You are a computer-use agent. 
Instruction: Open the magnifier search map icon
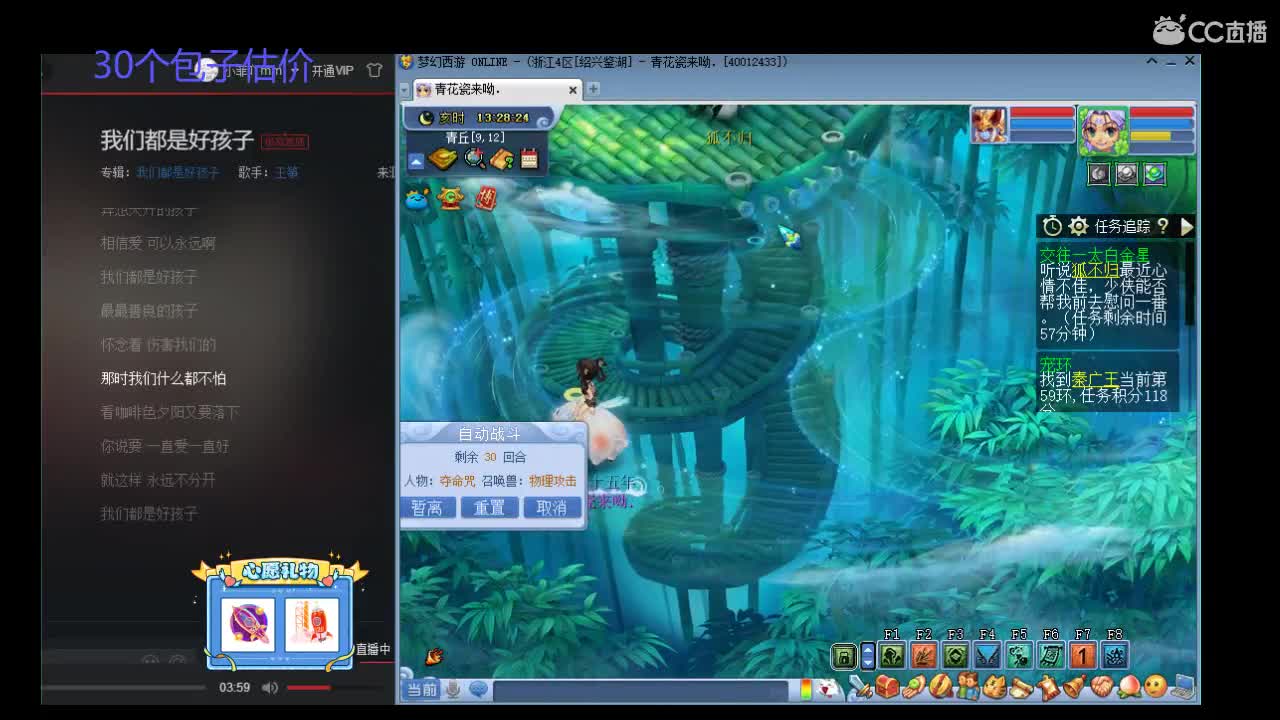point(475,159)
